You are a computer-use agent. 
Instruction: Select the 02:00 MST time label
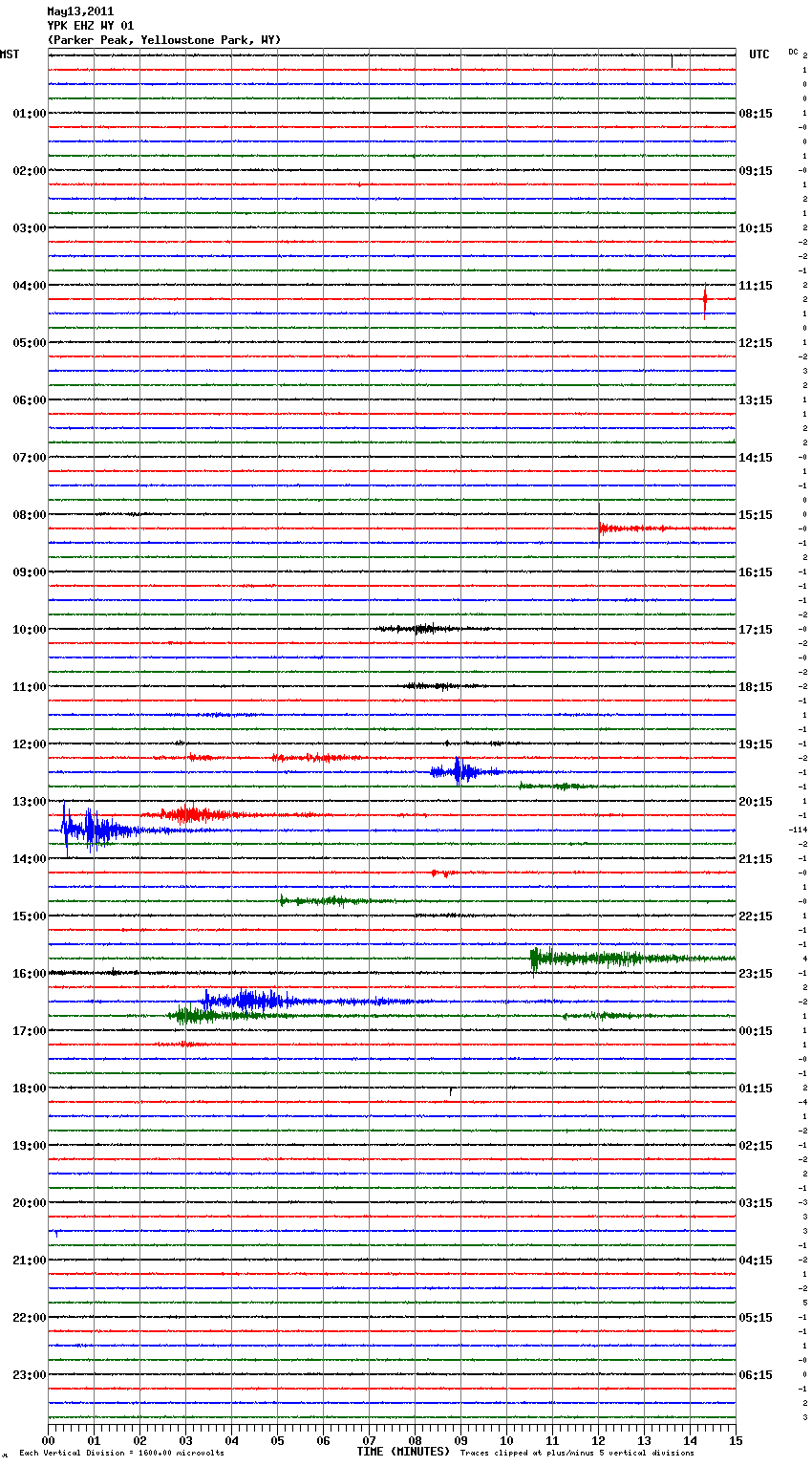click(30, 171)
